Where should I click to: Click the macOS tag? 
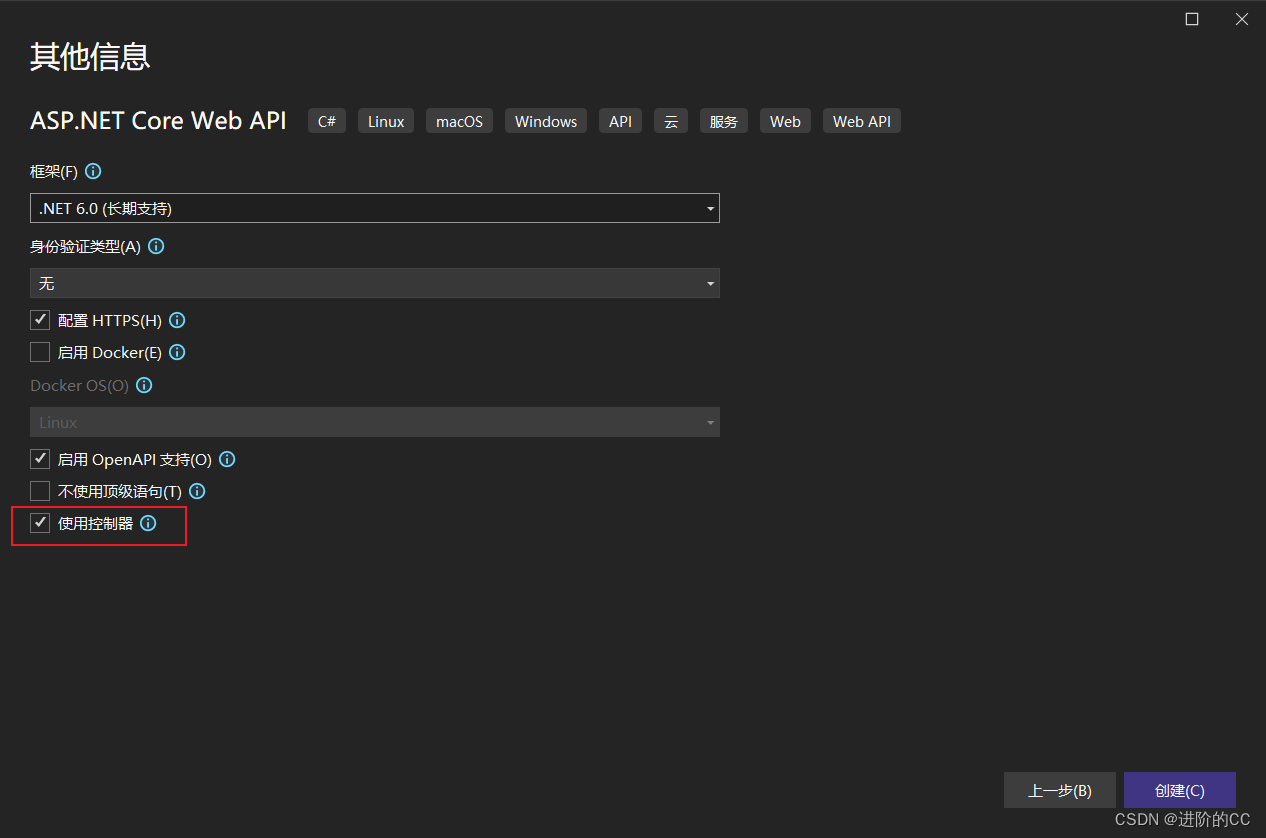[459, 121]
